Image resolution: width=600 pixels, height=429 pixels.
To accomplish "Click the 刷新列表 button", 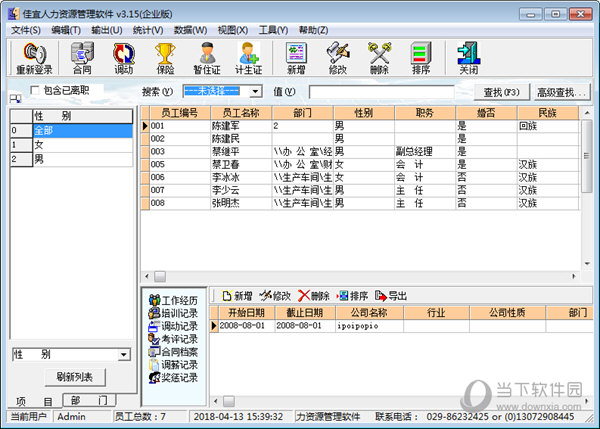I will click(x=74, y=377).
